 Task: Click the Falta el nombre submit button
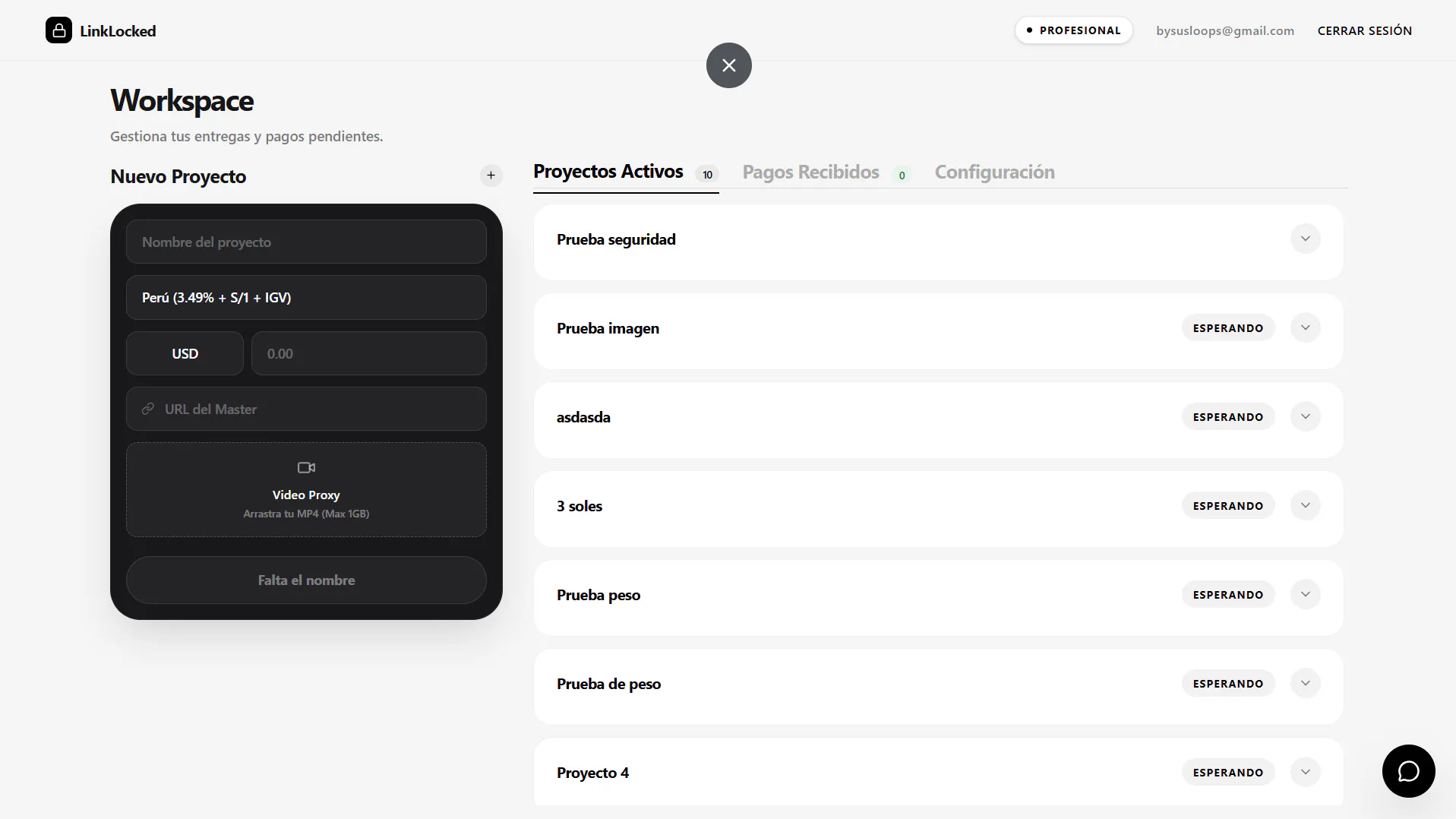click(x=306, y=580)
